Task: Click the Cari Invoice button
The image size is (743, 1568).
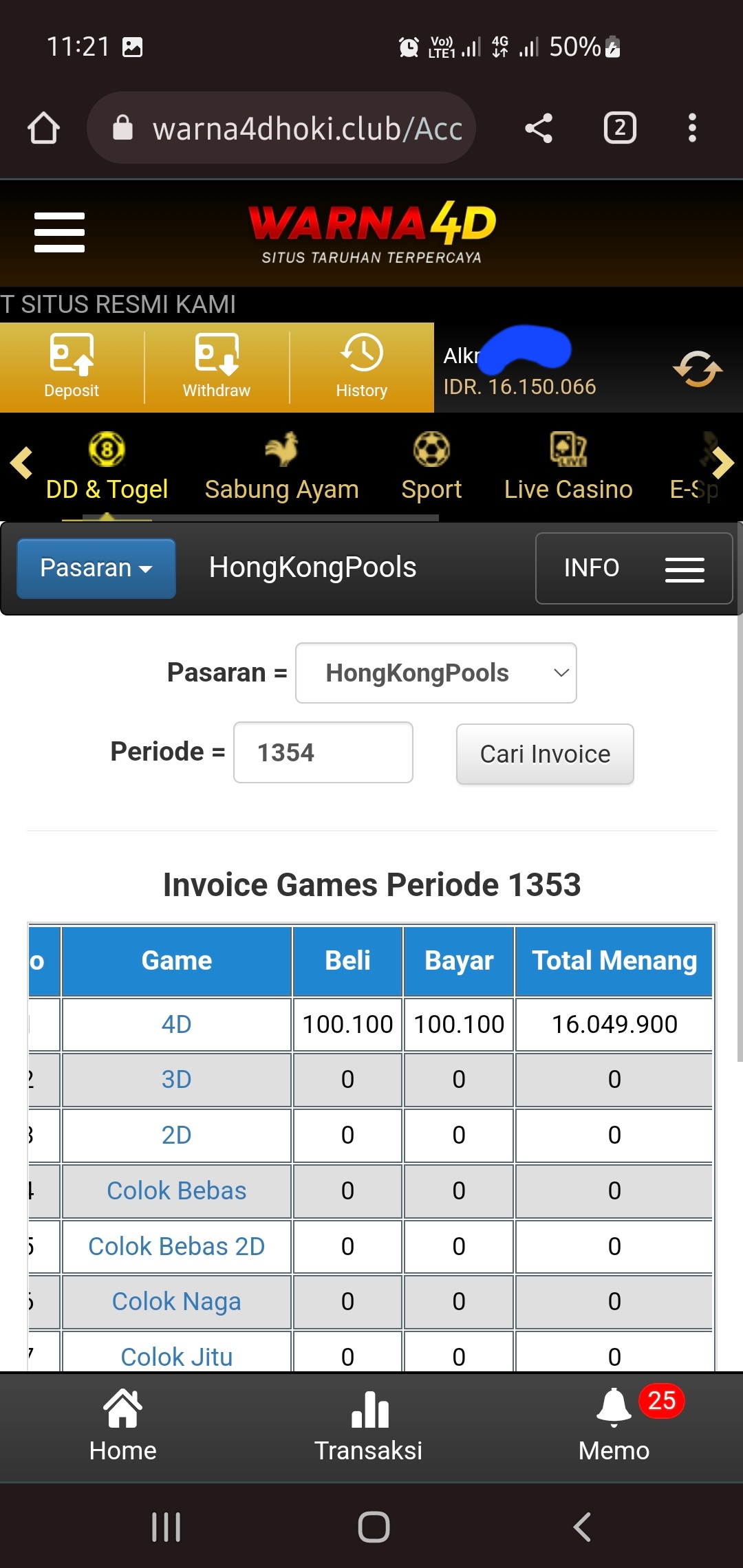Action: pos(545,754)
